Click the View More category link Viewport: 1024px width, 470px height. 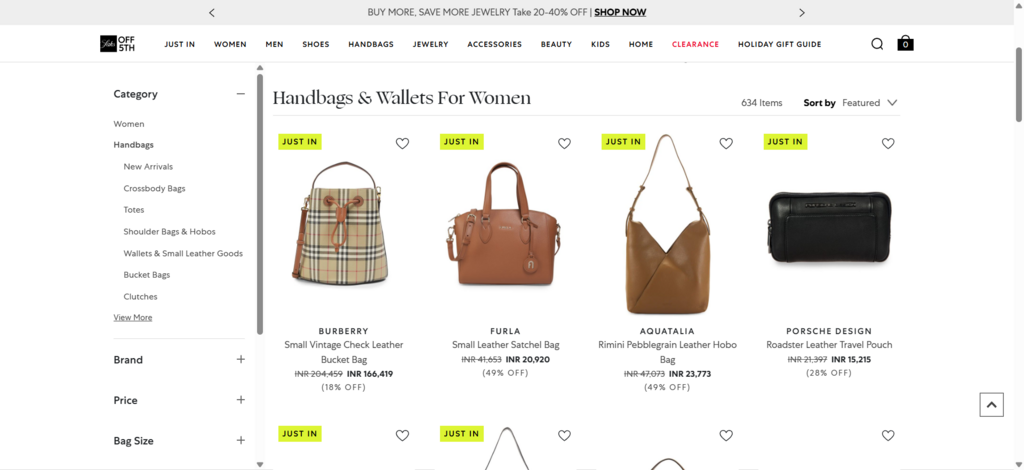(x=133, y=318)
